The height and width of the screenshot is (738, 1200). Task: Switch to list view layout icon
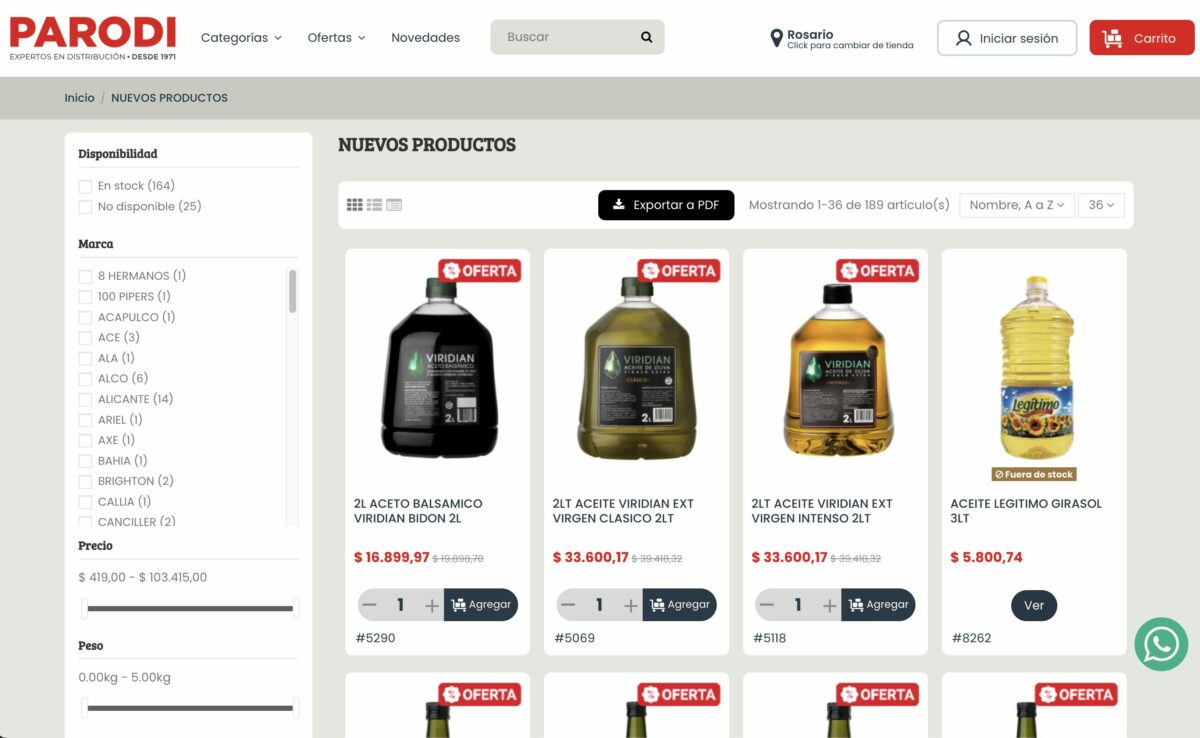coord(374,205)
